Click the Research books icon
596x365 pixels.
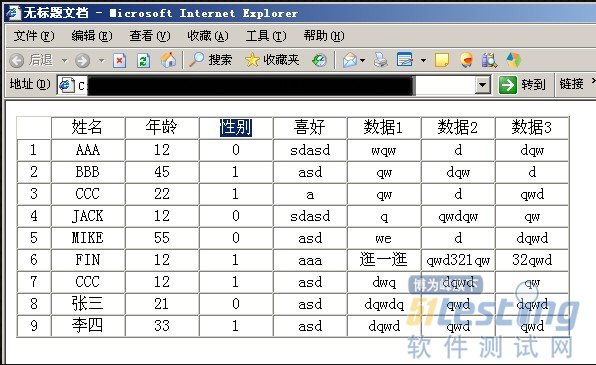pyautogui.click(x=489, y=60)
